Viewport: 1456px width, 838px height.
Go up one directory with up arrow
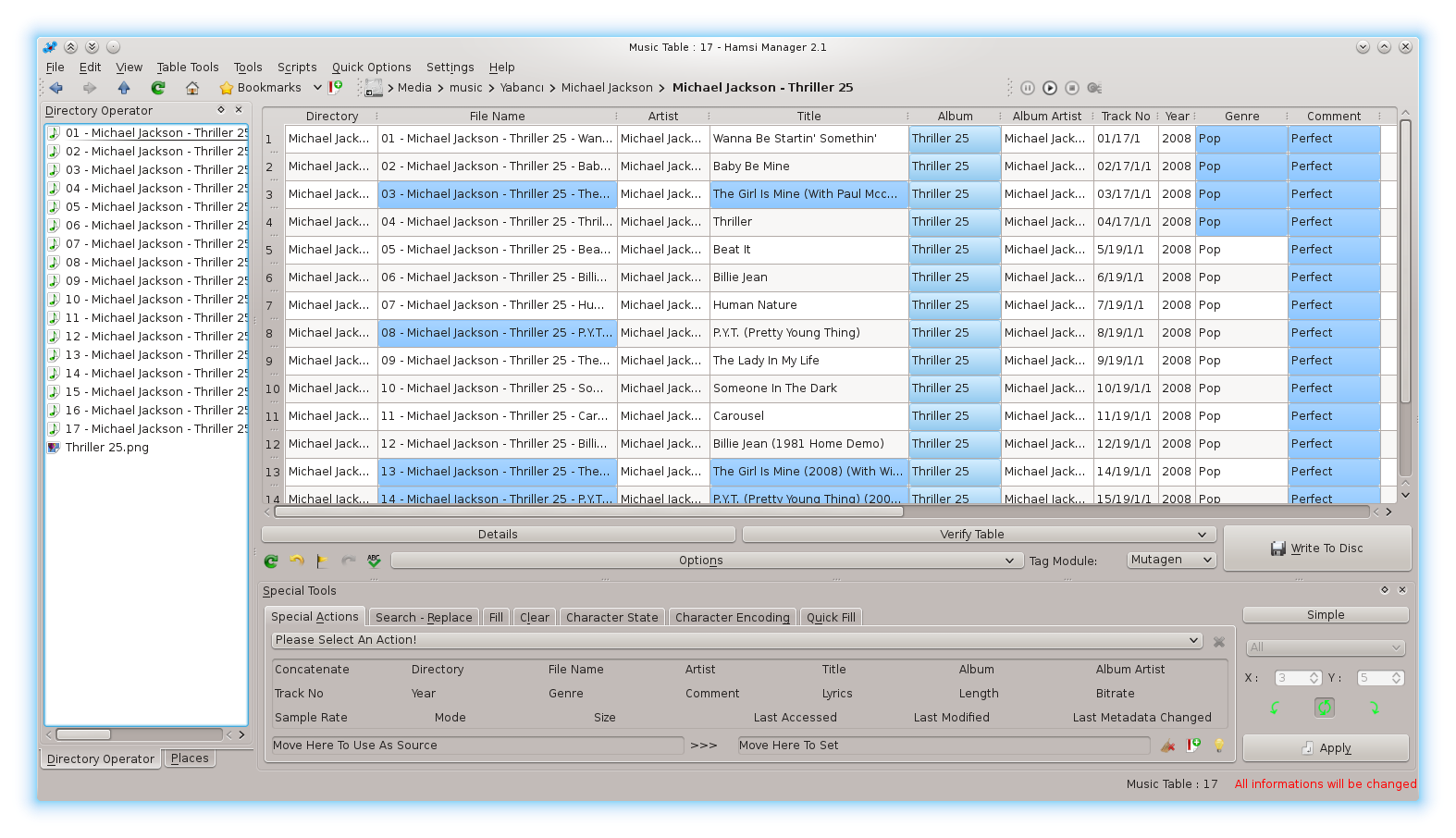coord(124,88)
